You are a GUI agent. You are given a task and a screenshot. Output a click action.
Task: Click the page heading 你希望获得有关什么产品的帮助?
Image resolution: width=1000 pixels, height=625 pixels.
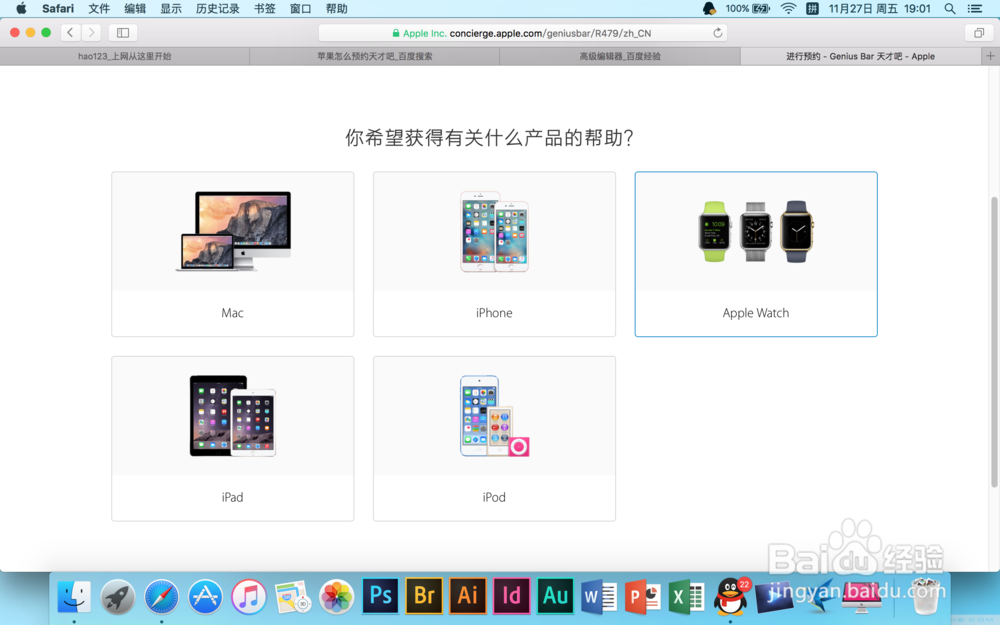click(x=489, y=137)
